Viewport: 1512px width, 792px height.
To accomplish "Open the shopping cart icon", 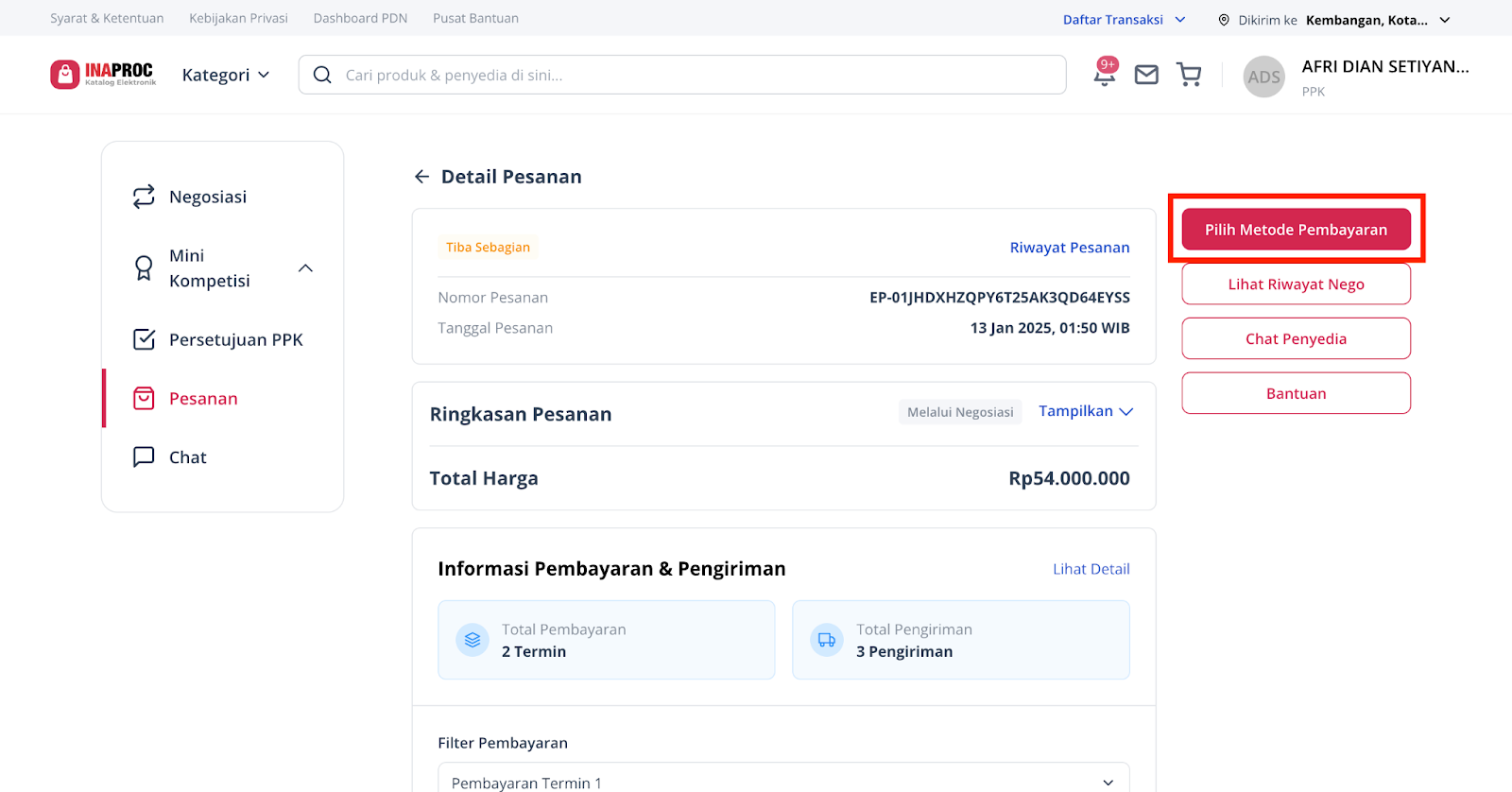I will [1189, 75].
